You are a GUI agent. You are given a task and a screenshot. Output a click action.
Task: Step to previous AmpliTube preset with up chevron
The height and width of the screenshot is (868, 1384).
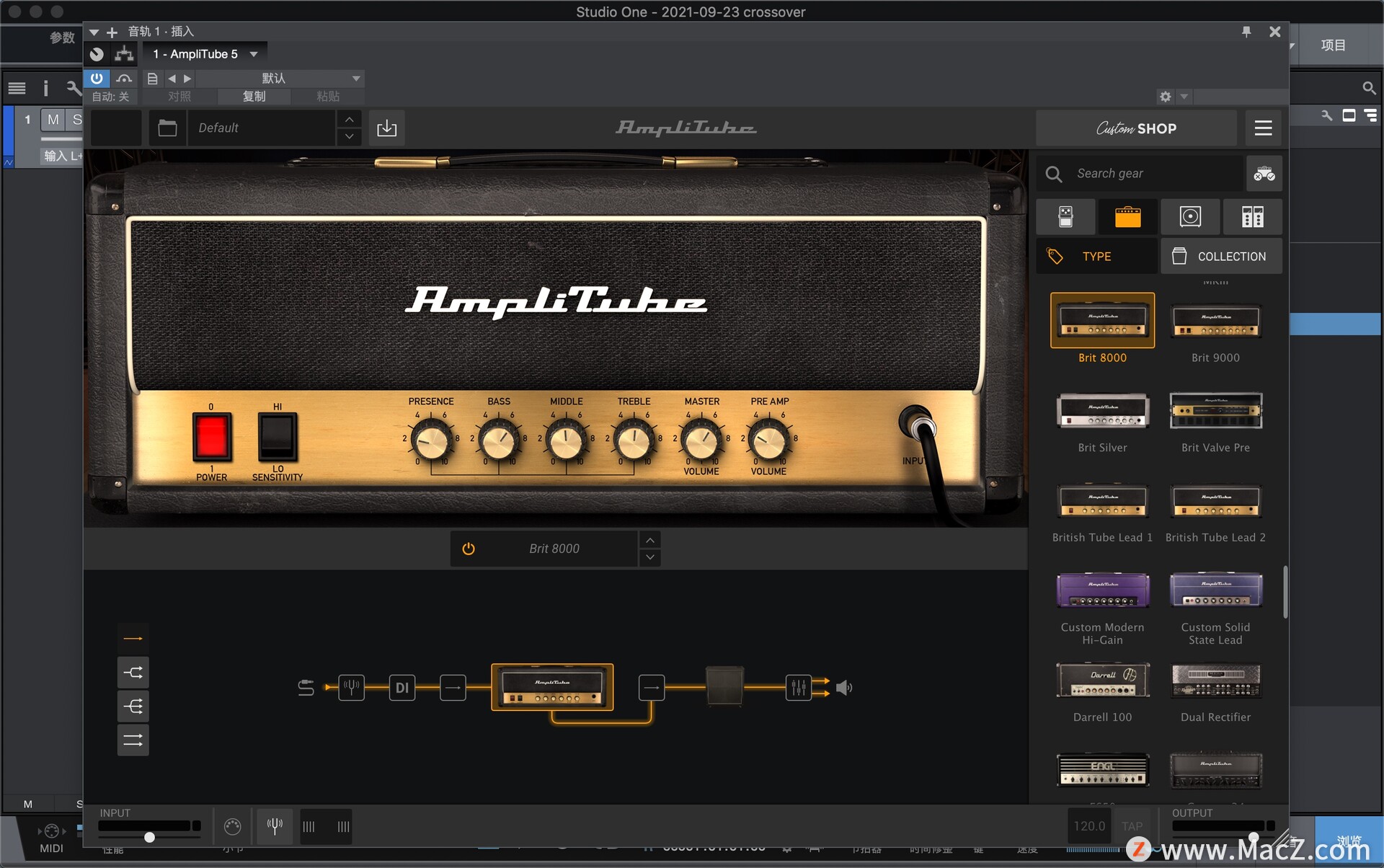(x=350, y=120)
